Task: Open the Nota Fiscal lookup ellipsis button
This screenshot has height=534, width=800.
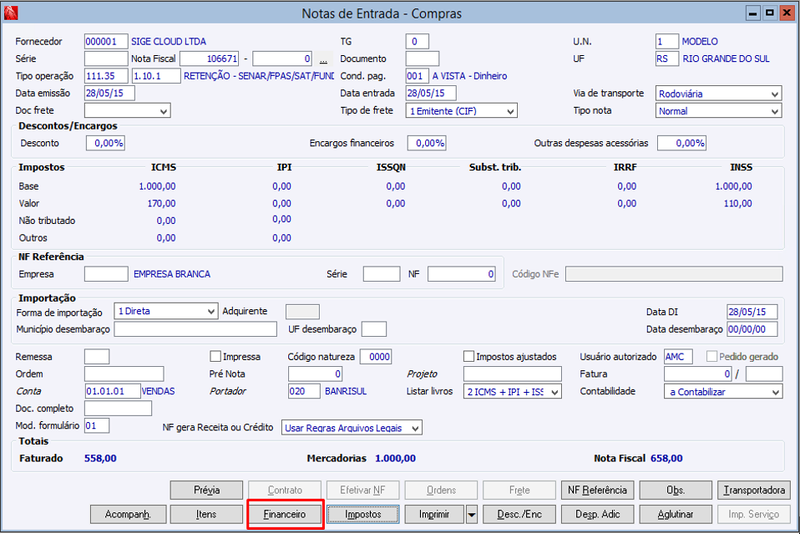Action: [x=323, y=59]
